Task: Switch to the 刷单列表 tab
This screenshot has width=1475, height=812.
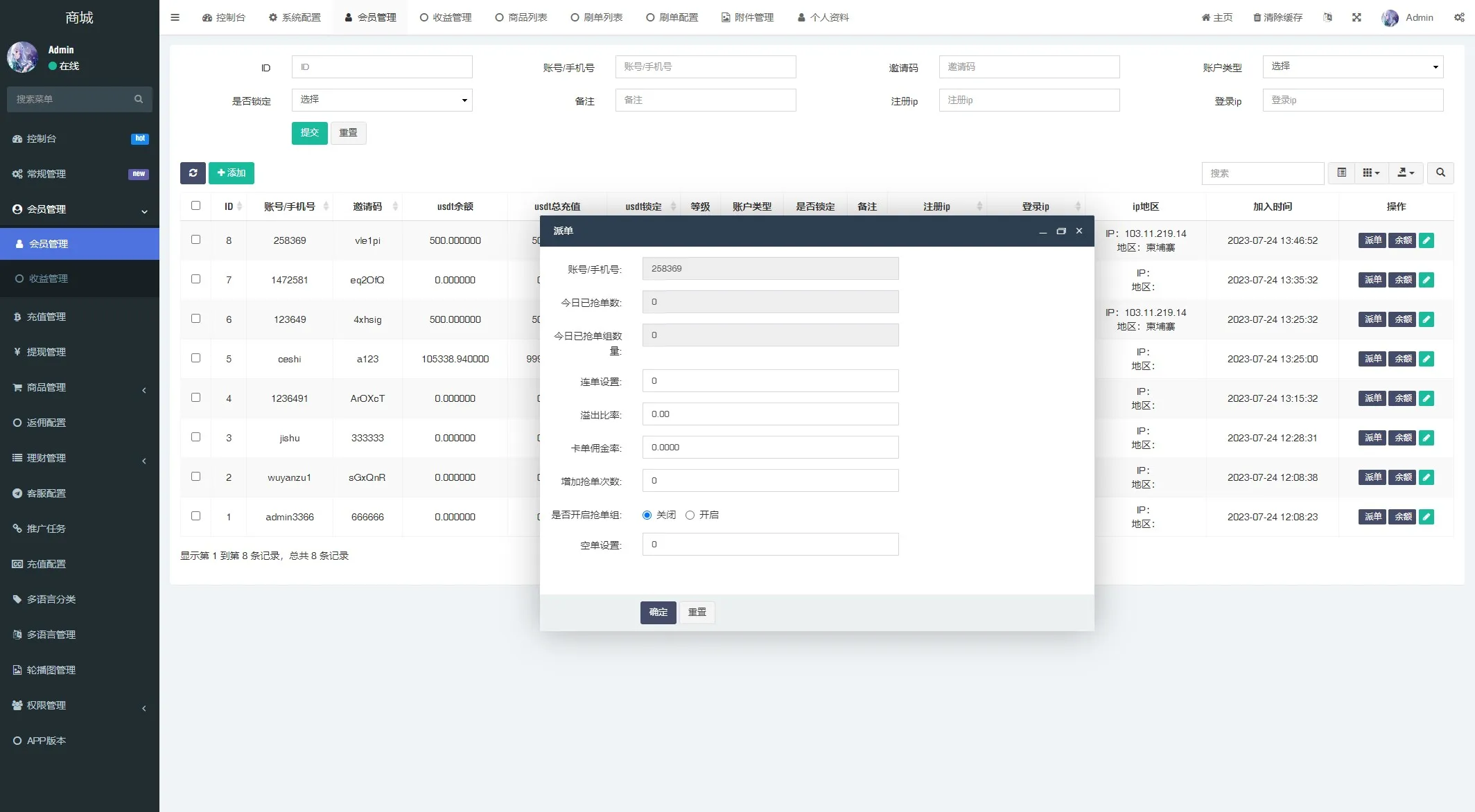Action: click(x=597, y=17)
